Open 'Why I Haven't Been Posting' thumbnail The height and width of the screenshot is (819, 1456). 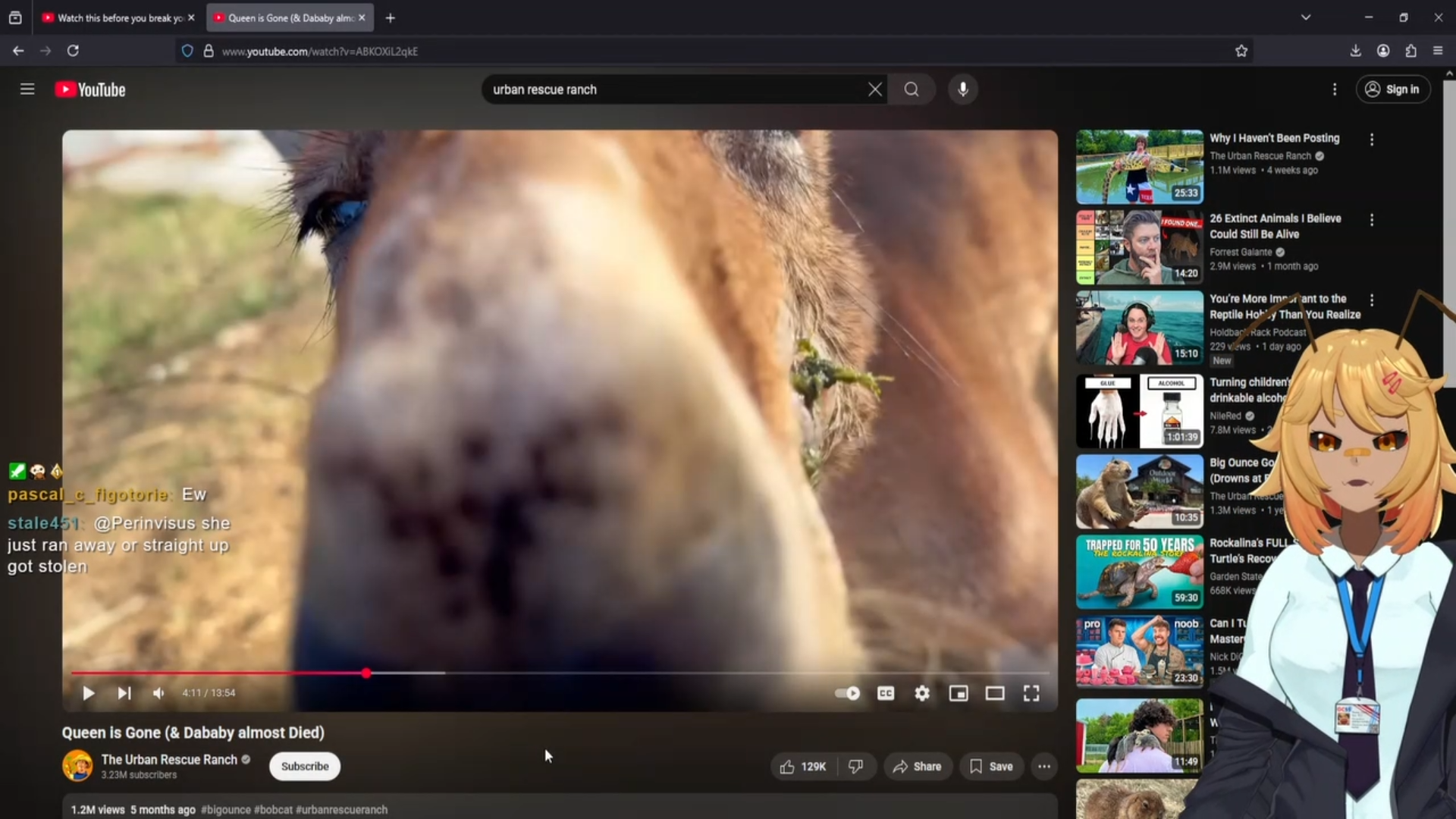click(x=1140, y=167)
